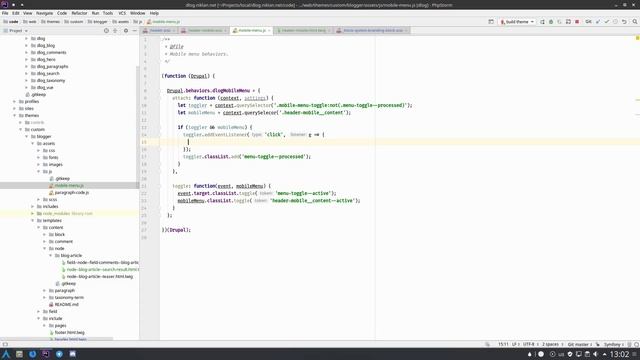Viewport: 640px width, 360px height.
Task: Run configuration with the run icon
Action: point(542,22)
